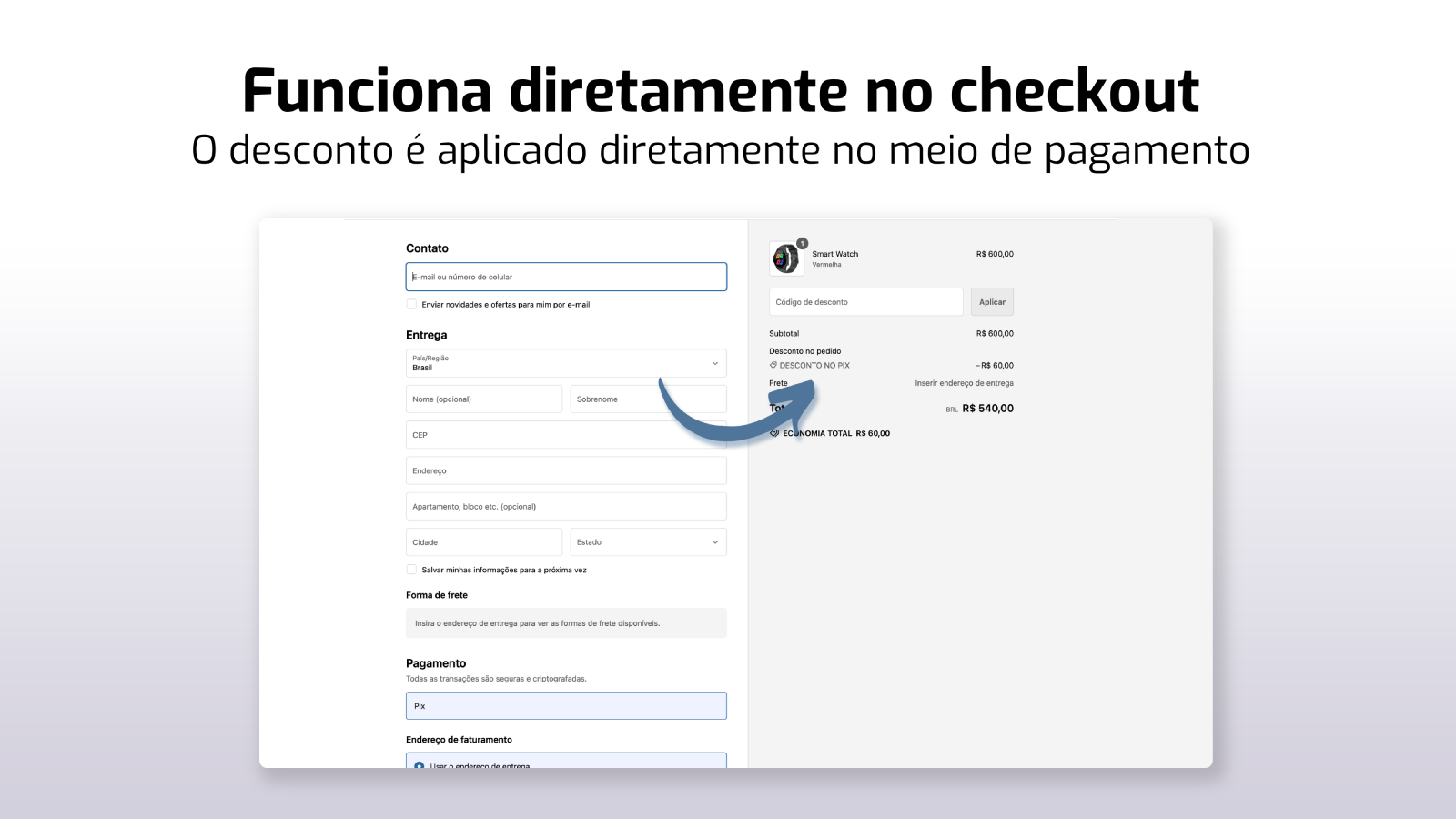Click the Smart Watch product thumbnail
Image resolution: width=1456 pixels, height=819 pixels.
coord(786,258)
